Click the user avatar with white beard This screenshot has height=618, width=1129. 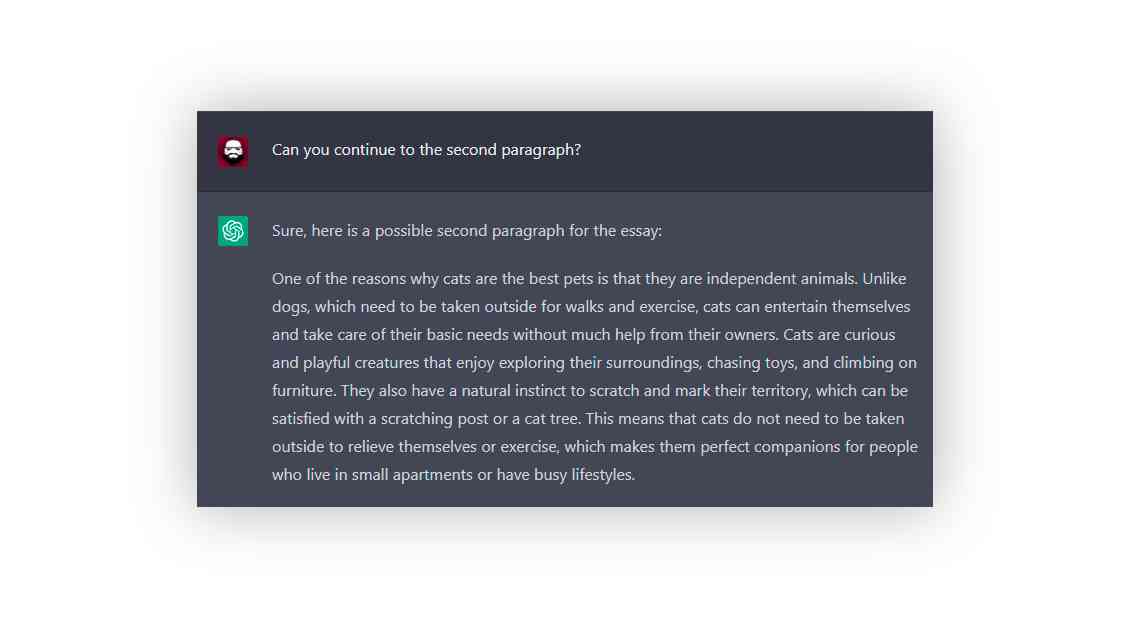click(x=233, y=151)
